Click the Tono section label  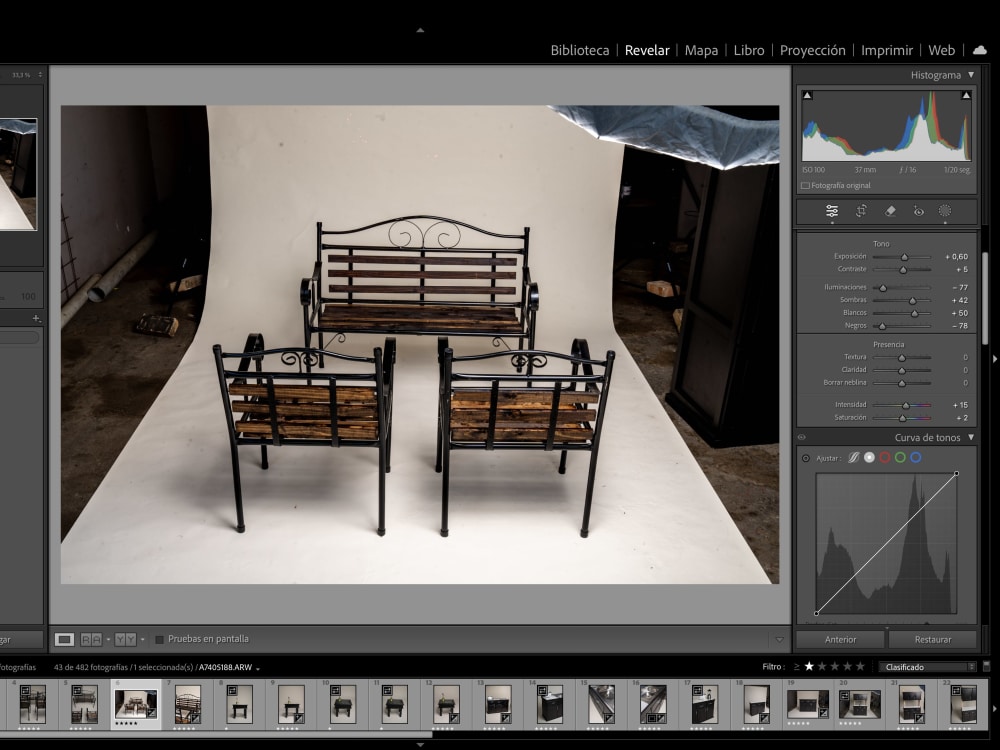(881, 244)
